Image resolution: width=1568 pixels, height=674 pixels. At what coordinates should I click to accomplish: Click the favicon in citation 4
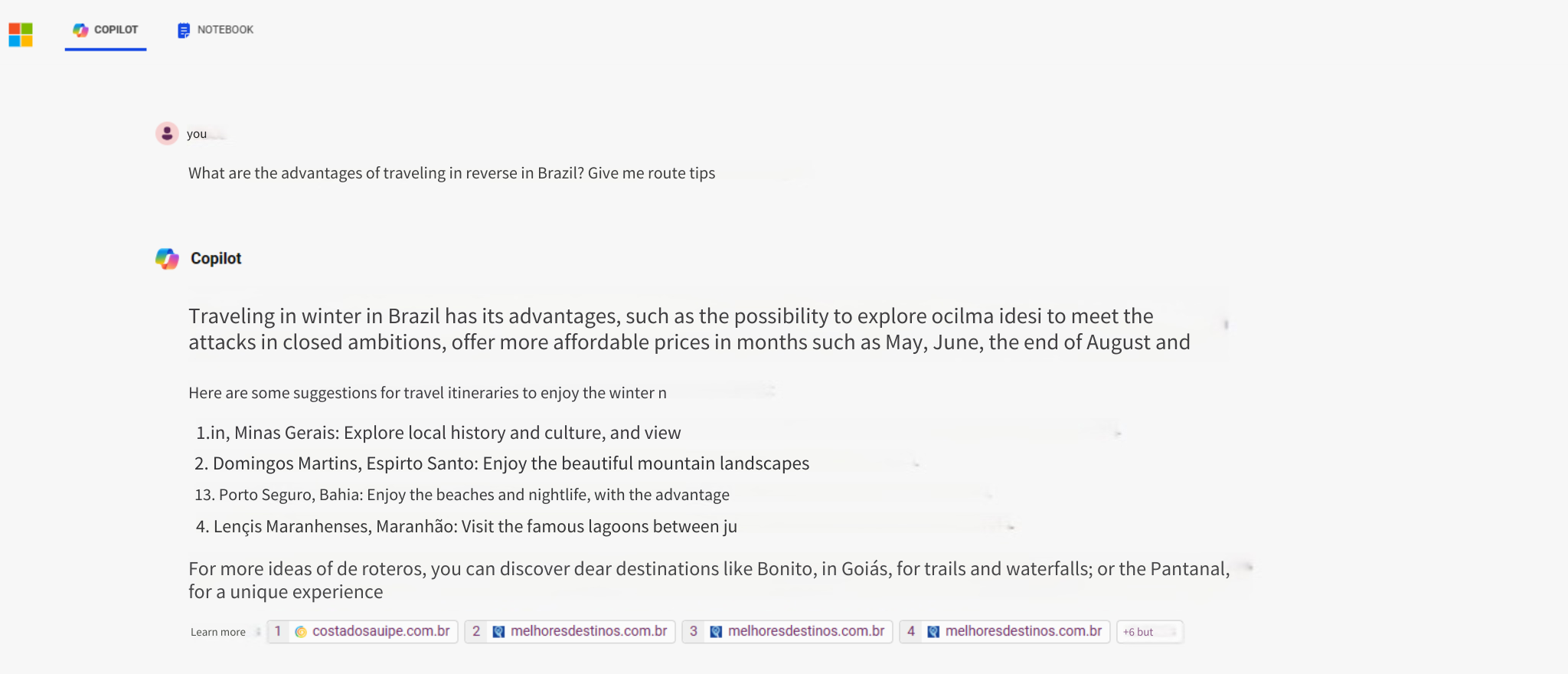coord(933,632)
